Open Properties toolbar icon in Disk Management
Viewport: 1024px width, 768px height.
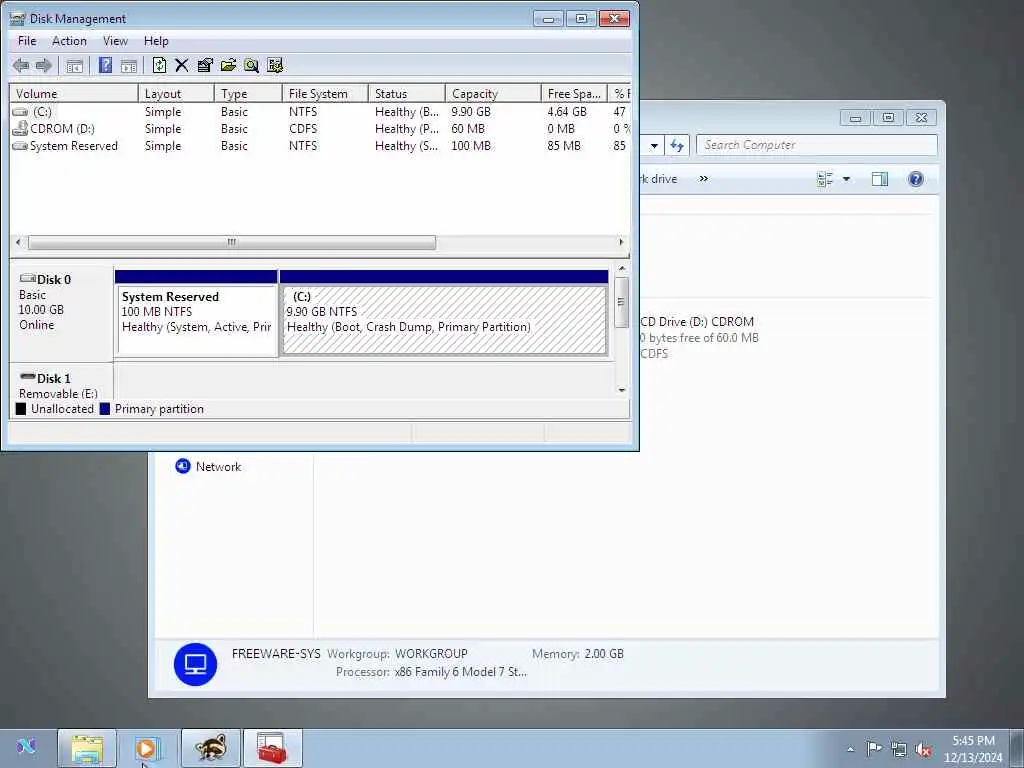click(205, 65)
